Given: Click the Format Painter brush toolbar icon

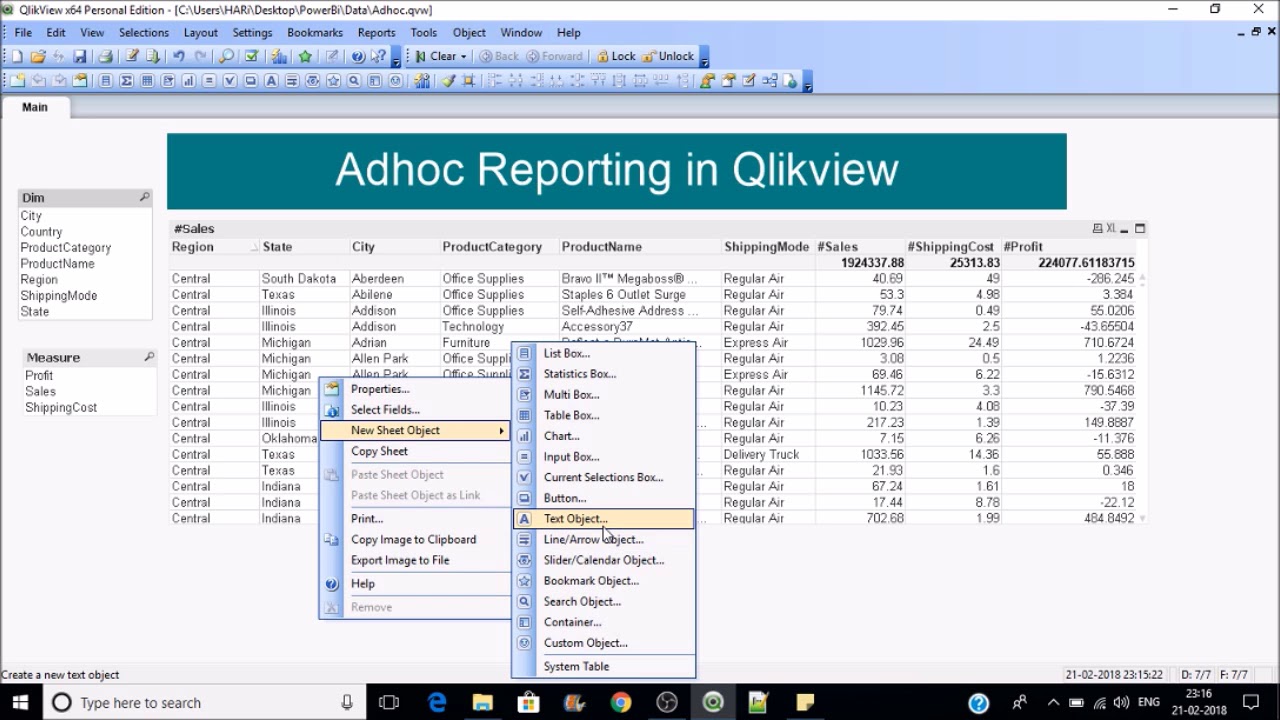Looking at the screenshot, I should click(449, 81).
